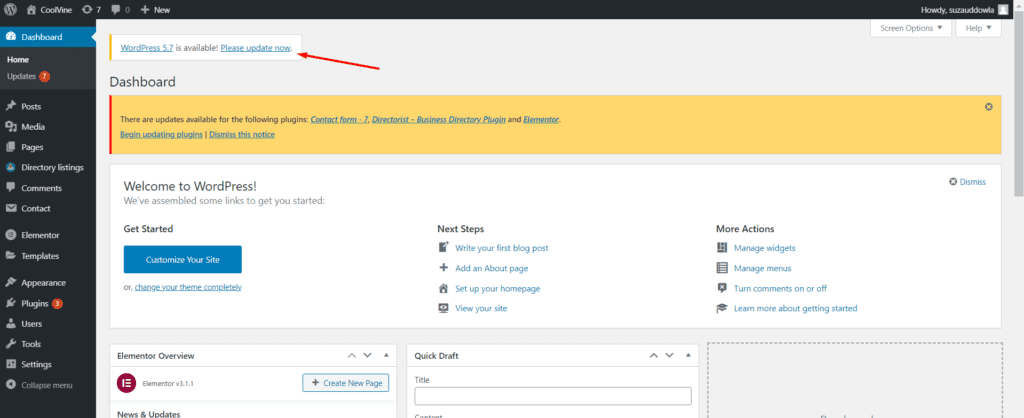This screenshot has height=418, width=1024.
Task: Click the Appearance brush icon
Action: [x=11, y=283]
